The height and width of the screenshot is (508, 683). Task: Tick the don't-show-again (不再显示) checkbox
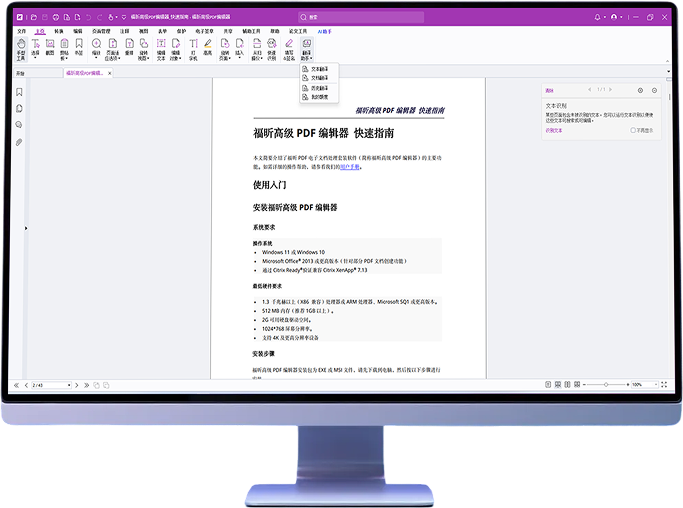pos(633,130)
